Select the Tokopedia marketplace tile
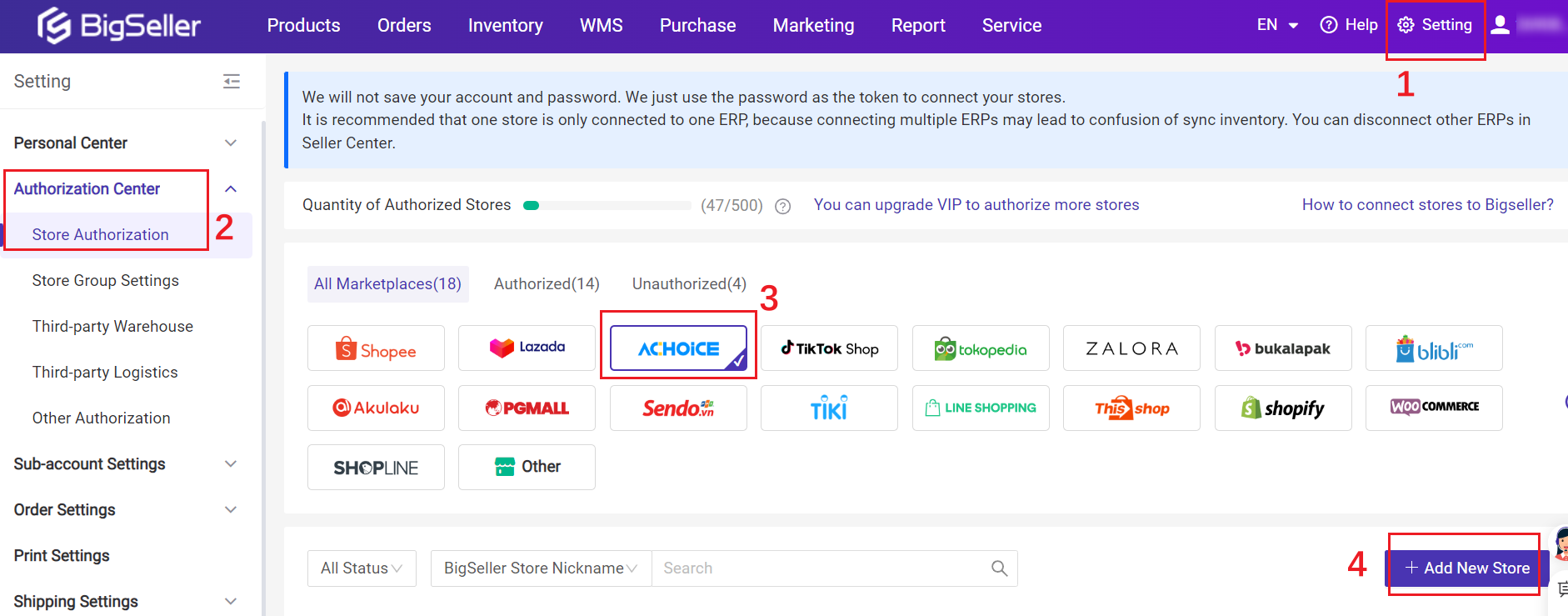Viewport: 1568px width, 616px height. tap(981, 348)
